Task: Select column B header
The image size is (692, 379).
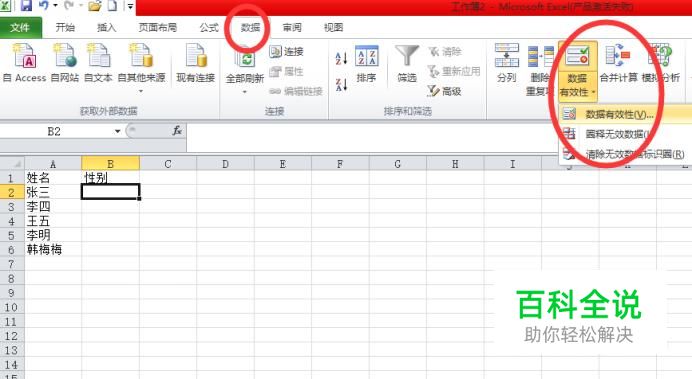Action: pos(110,164)
